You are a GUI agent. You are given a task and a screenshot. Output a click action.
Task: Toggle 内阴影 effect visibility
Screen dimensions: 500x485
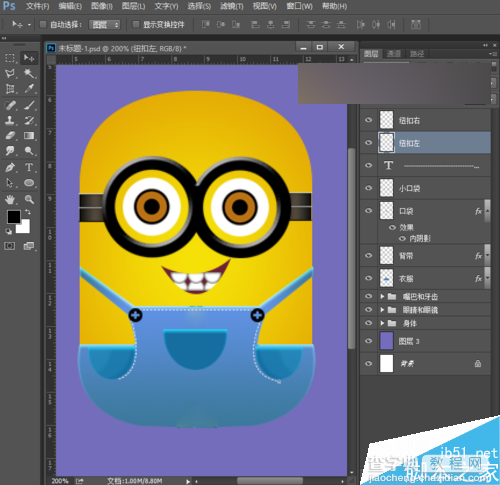point(402,239)
